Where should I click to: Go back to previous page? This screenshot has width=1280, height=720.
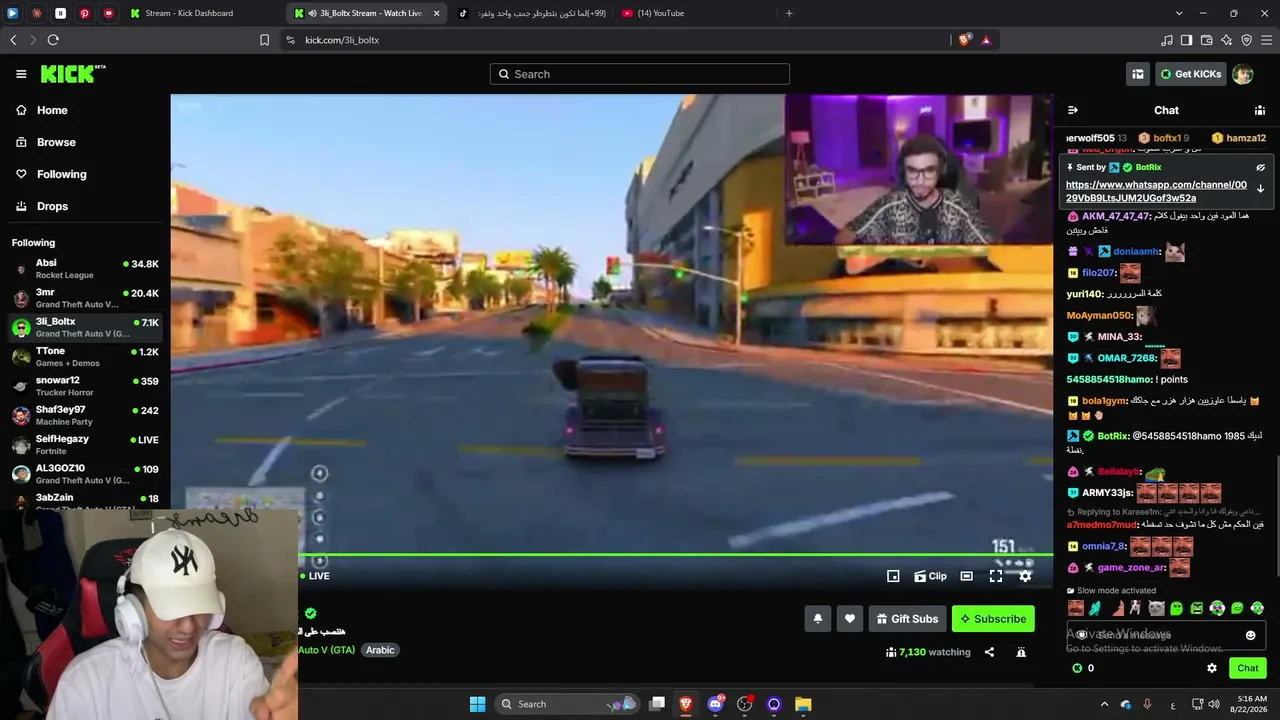tap(13, 40)
